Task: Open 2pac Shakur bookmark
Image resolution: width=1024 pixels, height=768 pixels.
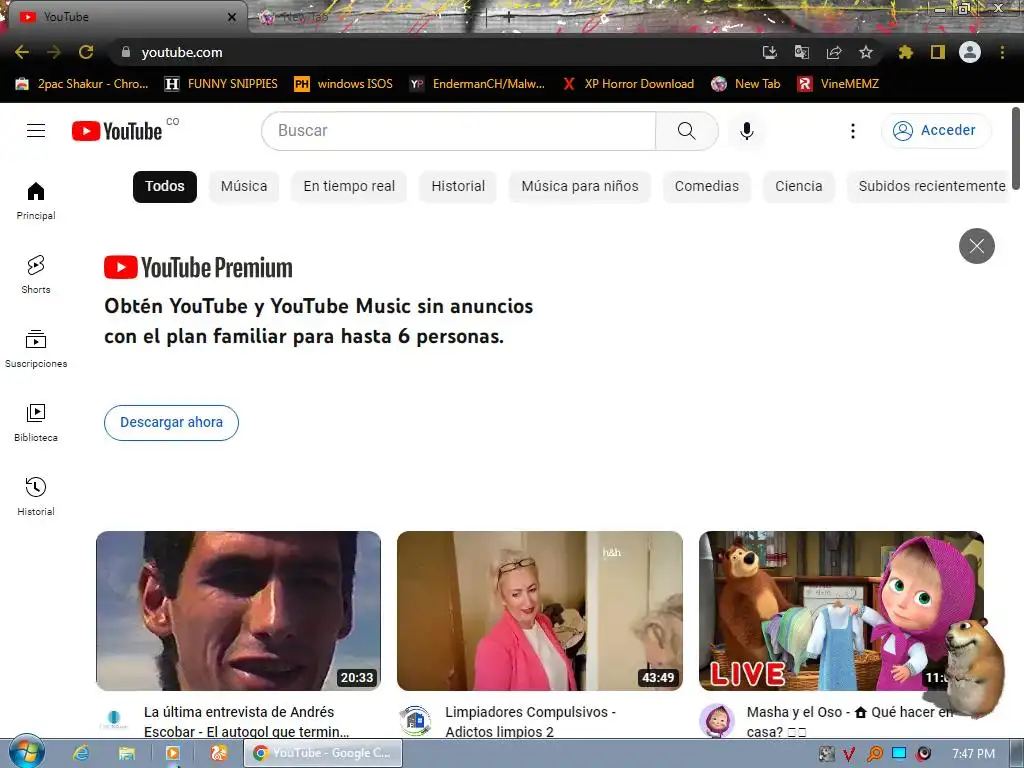Action: click(82, 84)
